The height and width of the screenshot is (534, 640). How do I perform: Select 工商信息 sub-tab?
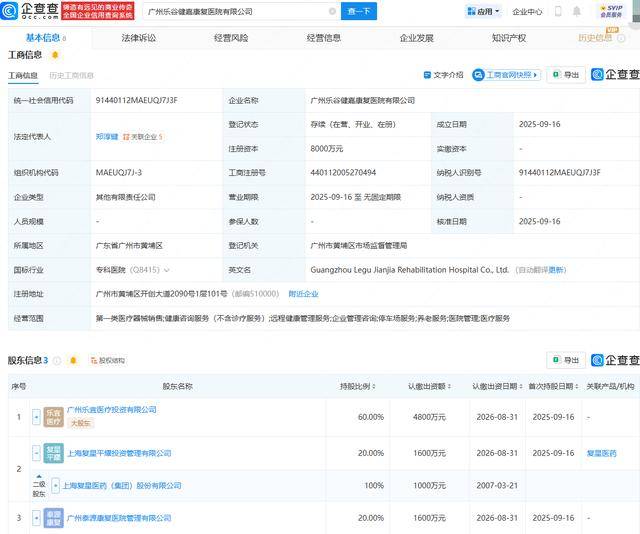coord(23,76)
